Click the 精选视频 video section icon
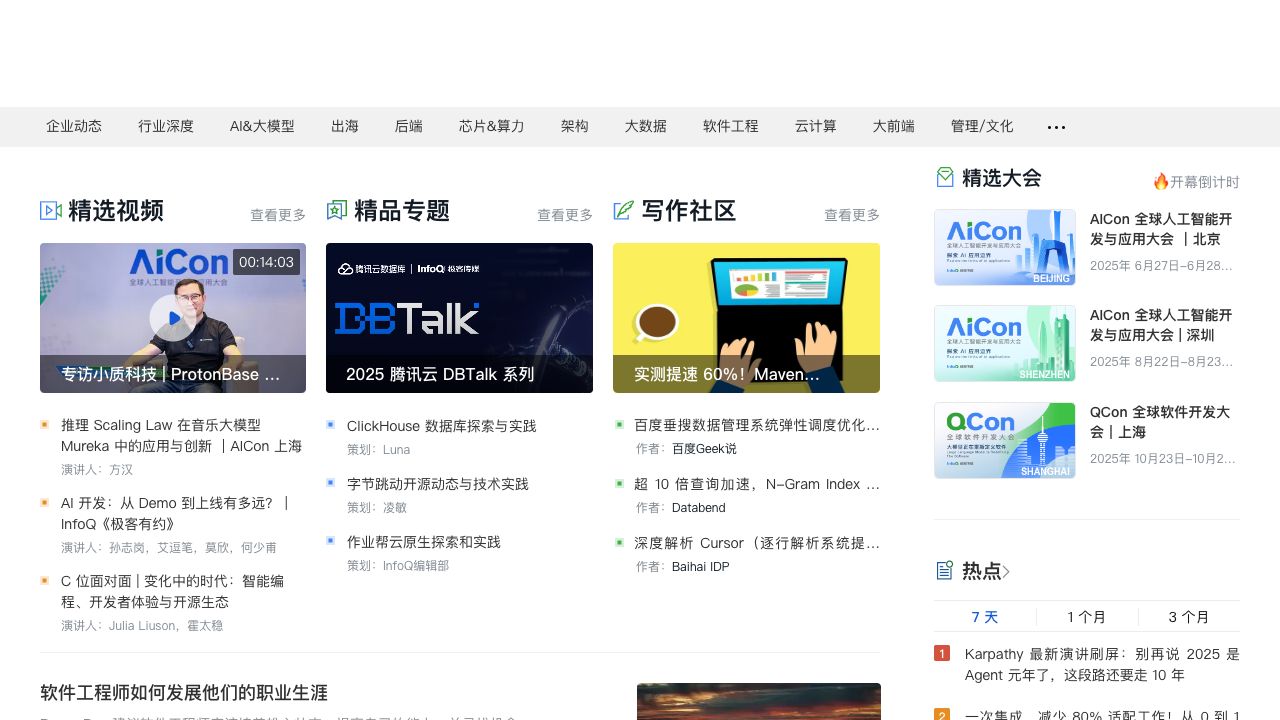The height and width of the screenshot is (720, 1280). click(51, 211)
